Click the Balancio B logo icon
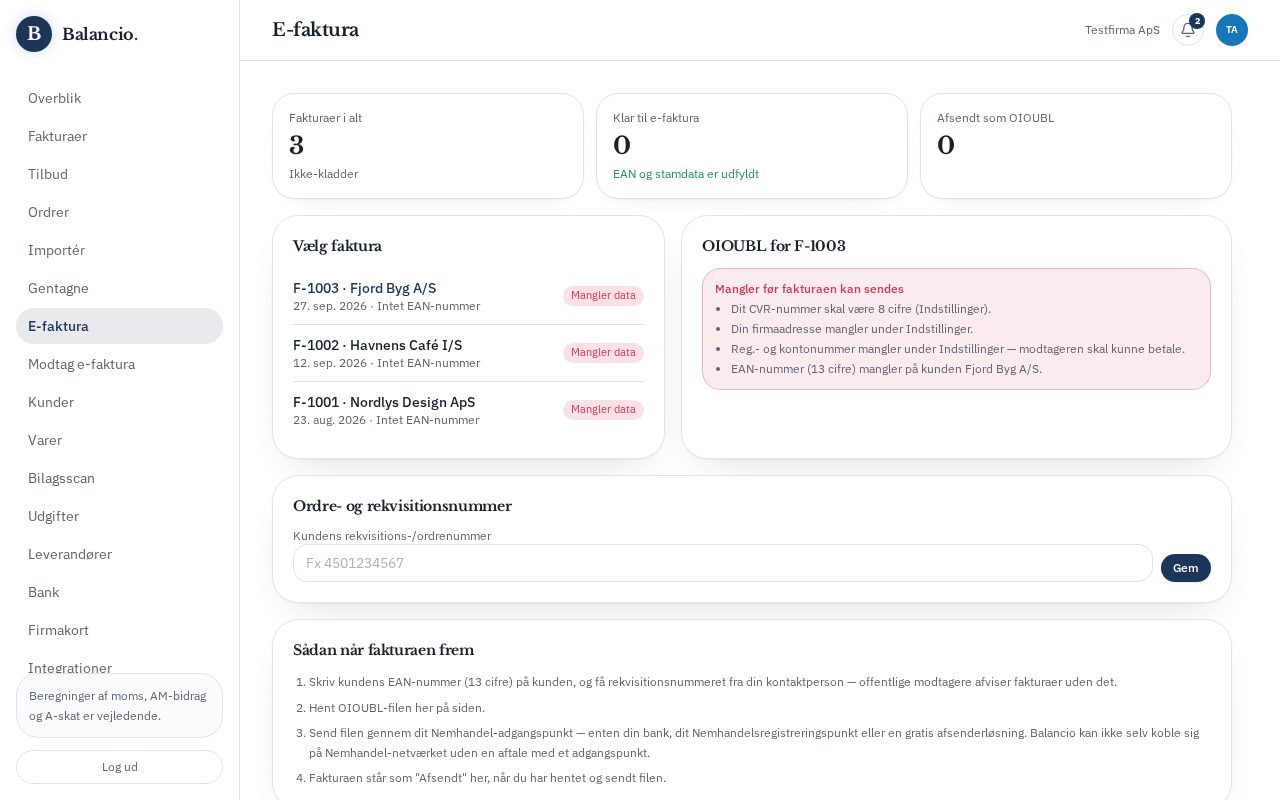 click(x=34, y=34)
